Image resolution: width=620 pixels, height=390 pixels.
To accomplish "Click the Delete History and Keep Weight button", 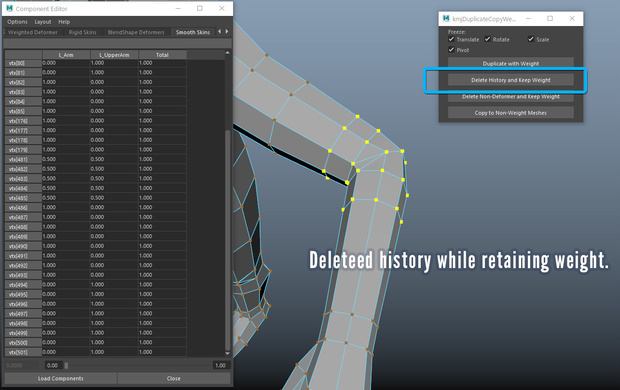I will (510, 80).
